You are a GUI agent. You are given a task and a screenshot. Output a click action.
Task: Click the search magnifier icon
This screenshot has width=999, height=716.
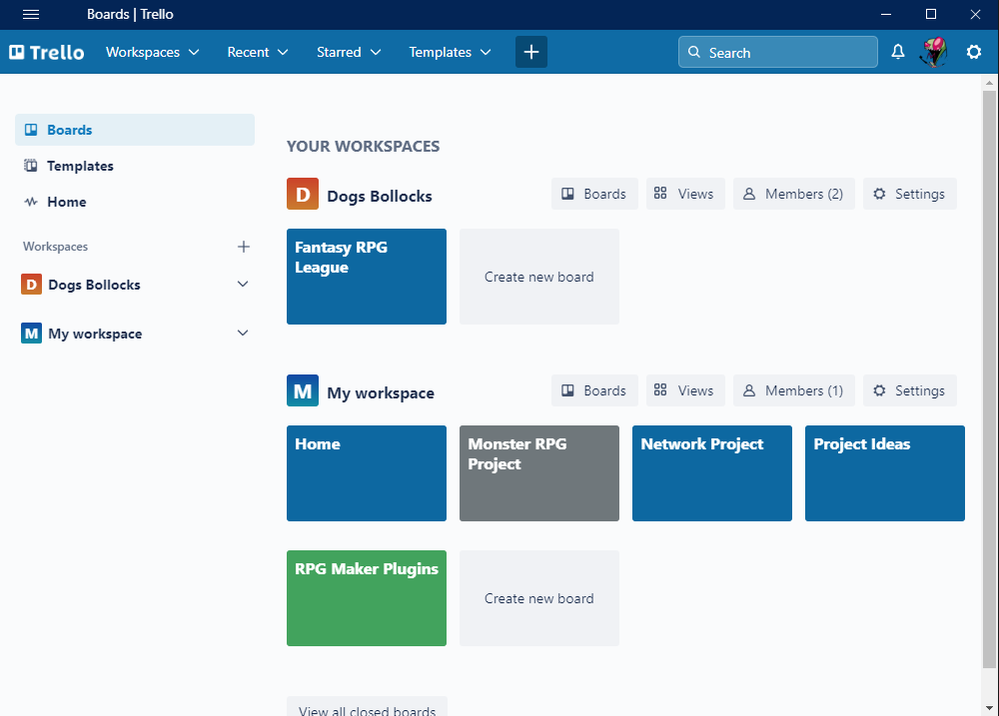[694, 52]
